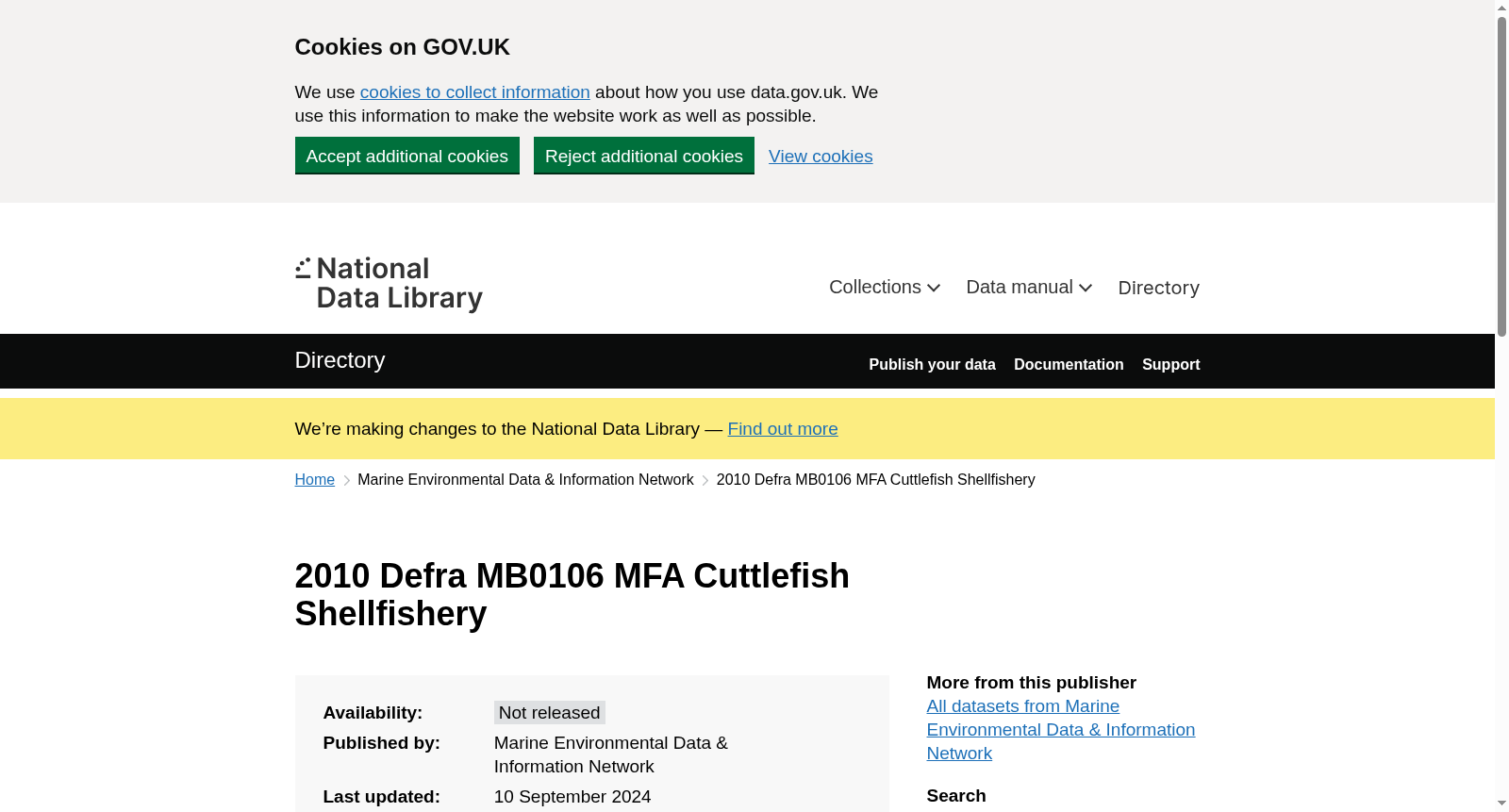
Task: Open all datasets from Marine Environmental Data link
Action: pos(1060,730)
